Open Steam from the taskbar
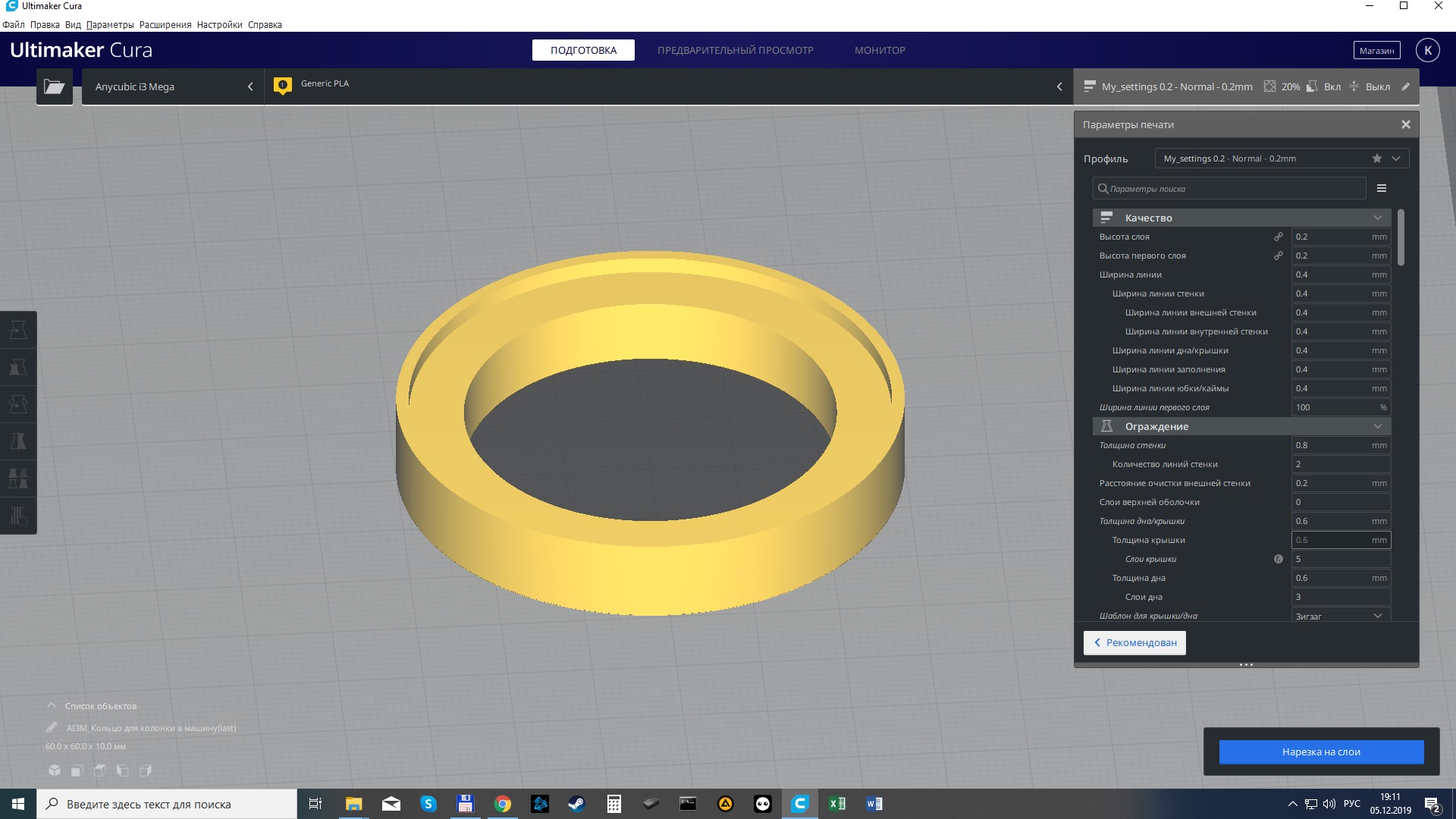Image resolution: width=1456 pixels, height=819 pixels. point(576,804)
